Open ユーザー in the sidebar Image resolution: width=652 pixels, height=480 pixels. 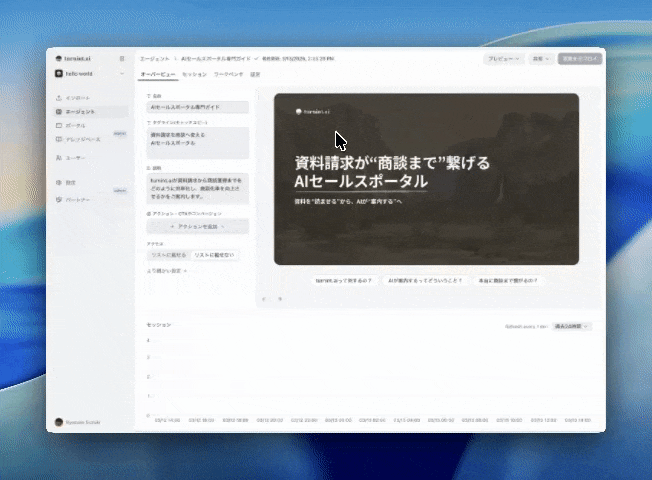click(x=91, y=158)
